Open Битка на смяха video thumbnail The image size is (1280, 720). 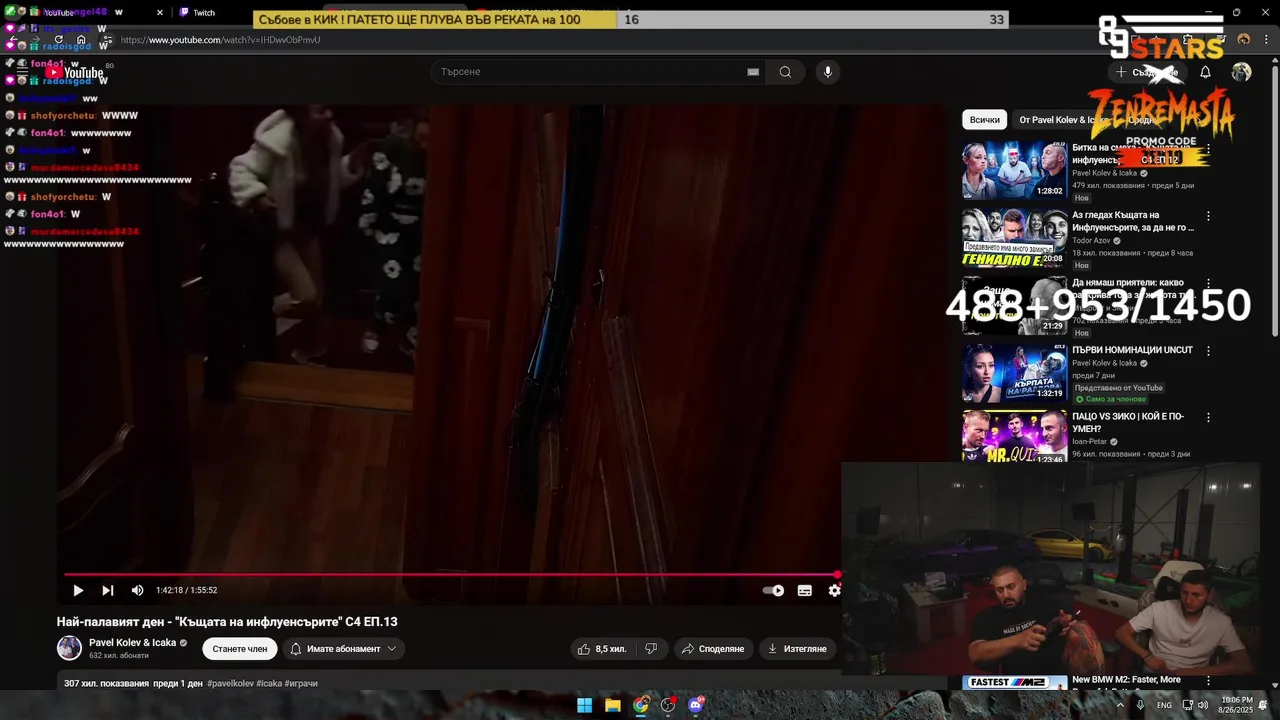coord(1014,170)
